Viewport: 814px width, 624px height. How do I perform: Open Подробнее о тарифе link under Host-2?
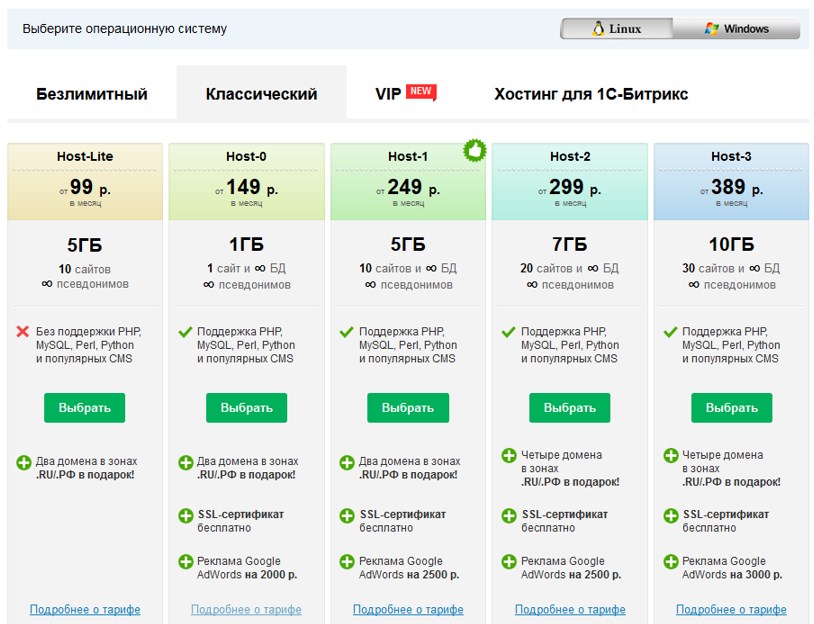[570, 609]
